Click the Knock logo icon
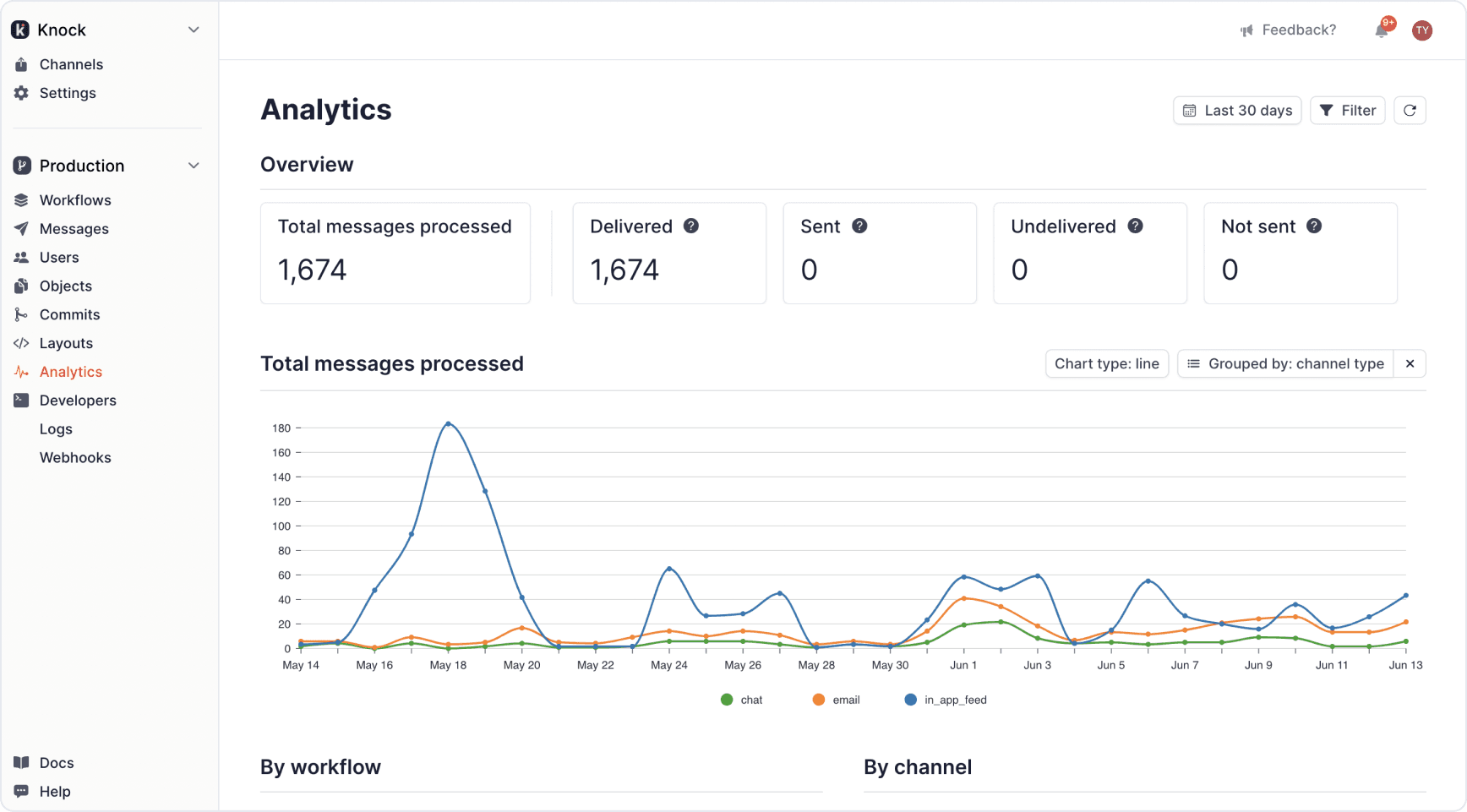Image resolution: width=1467 pixels, height=812 pixels. tap(20, 30)
